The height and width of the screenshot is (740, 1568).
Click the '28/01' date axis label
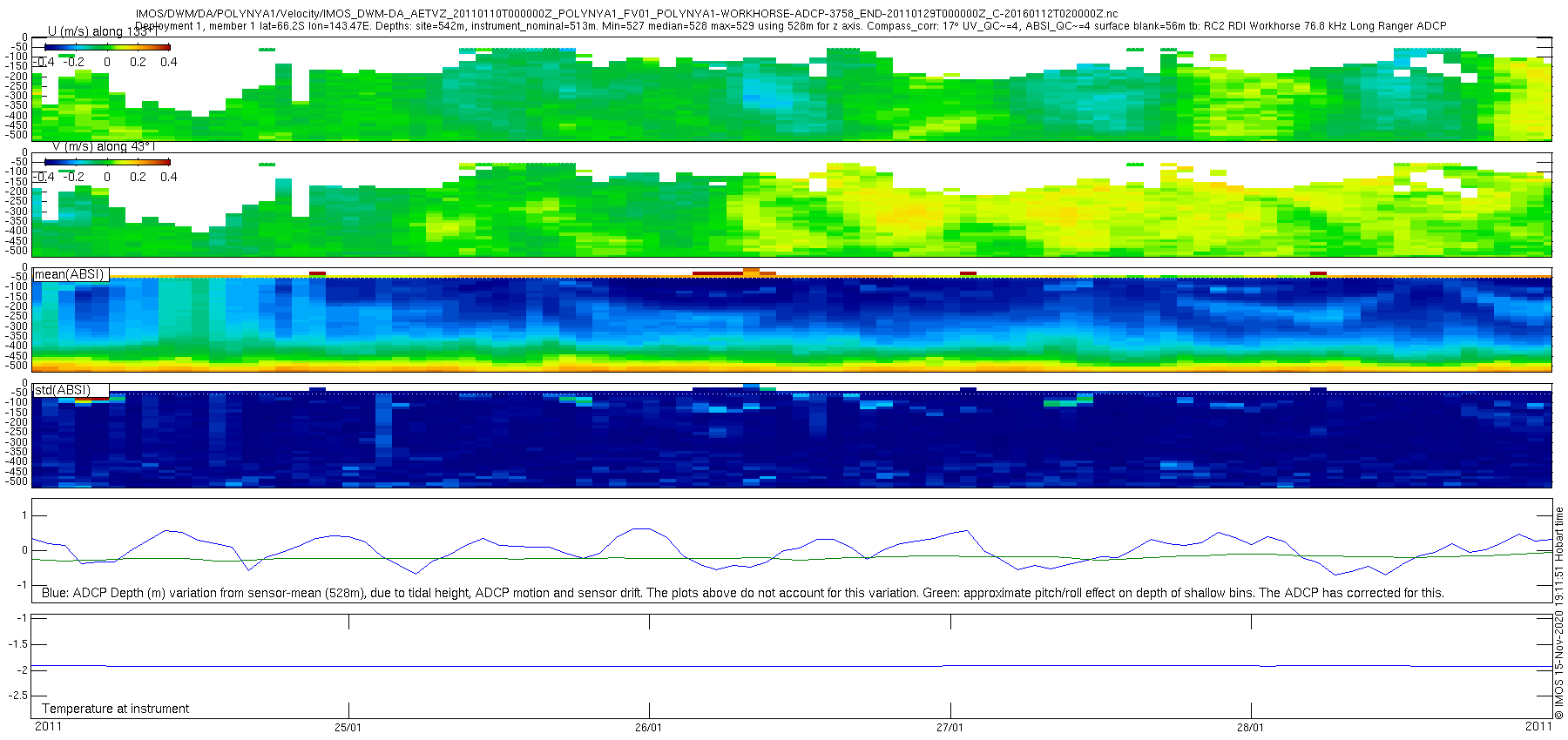pyautogui.click(x=1250, y=728)
